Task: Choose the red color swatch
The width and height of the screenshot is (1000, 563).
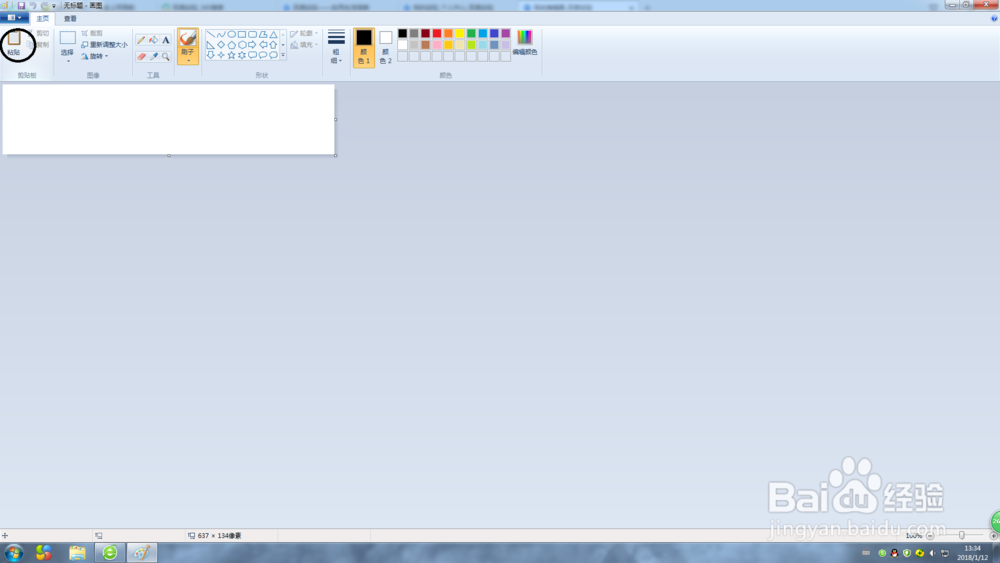Action: 437,33
